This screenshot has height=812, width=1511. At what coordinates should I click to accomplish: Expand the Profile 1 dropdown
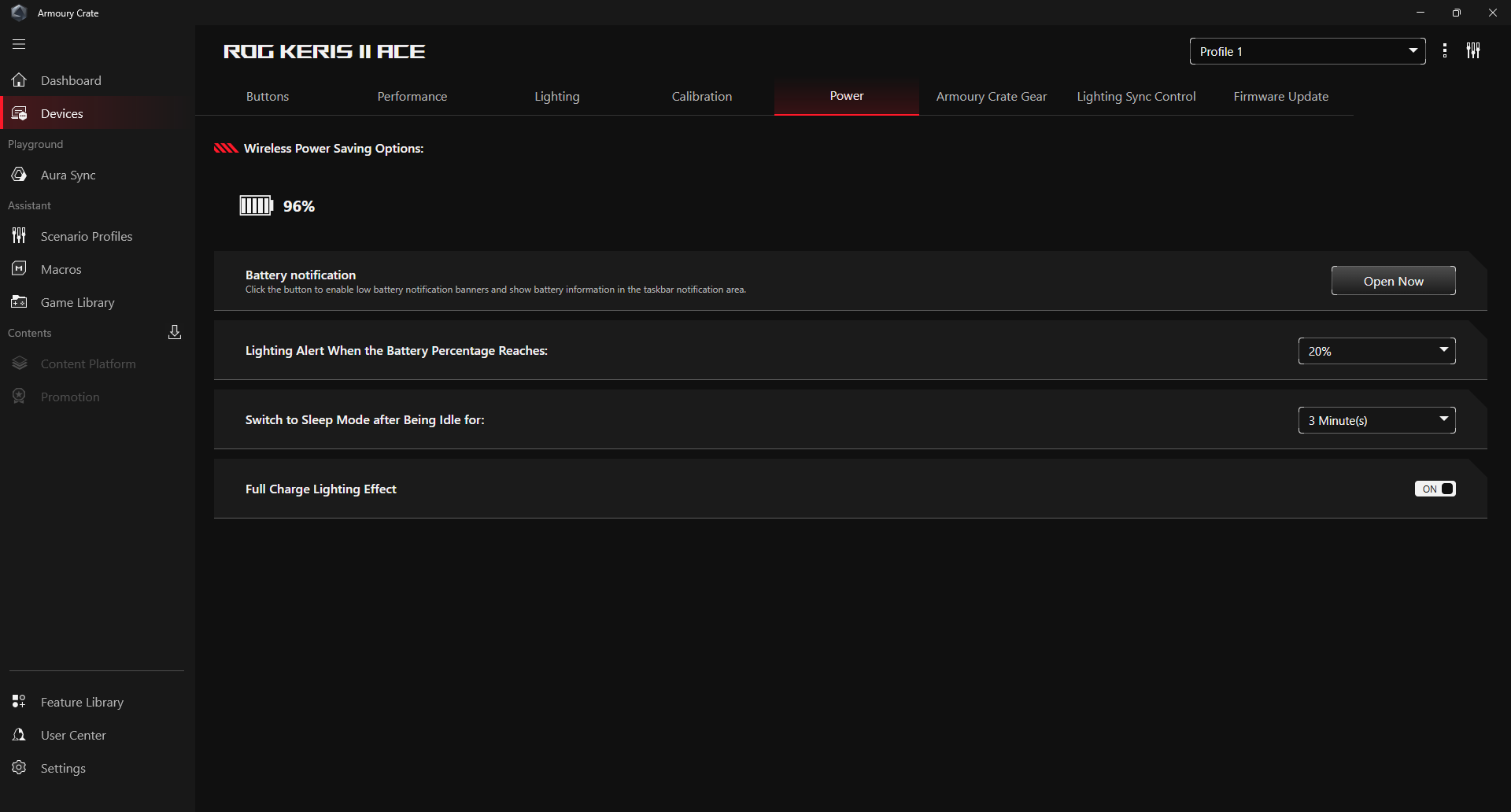point(1307,51)
